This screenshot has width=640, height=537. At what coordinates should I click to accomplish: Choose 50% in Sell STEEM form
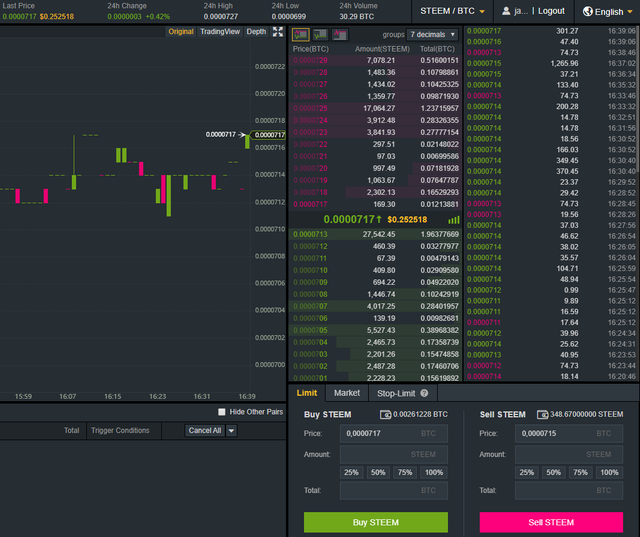(553, 473)
